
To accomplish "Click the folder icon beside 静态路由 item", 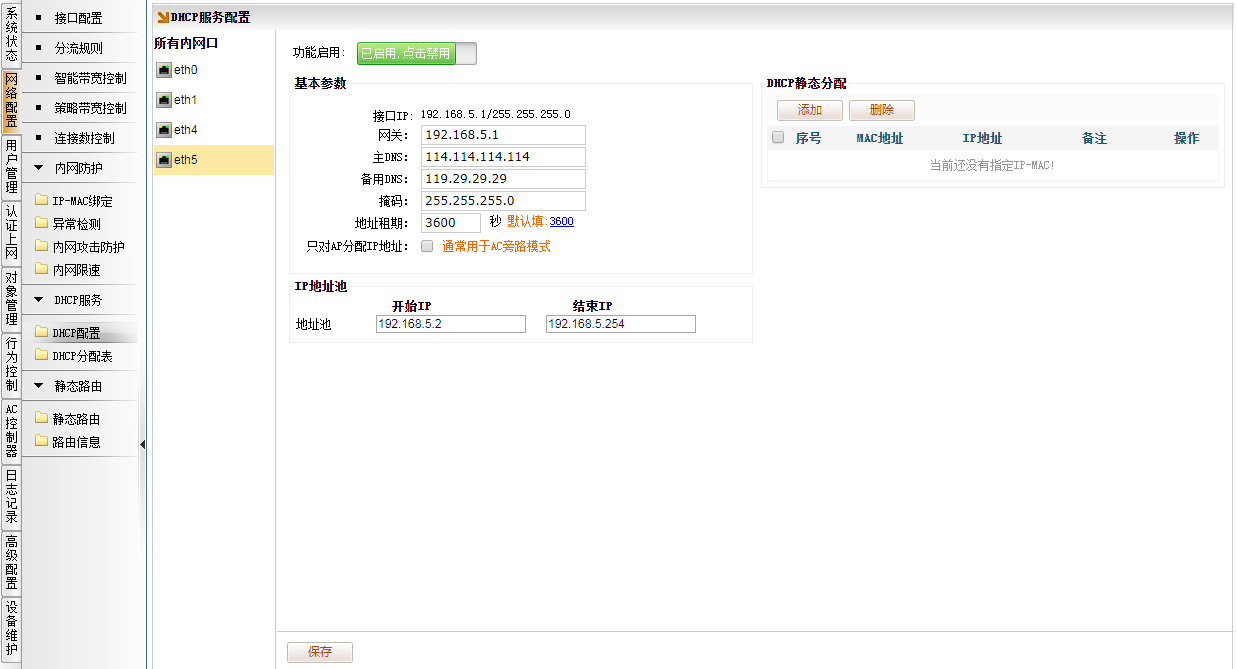I will [41, 419].
